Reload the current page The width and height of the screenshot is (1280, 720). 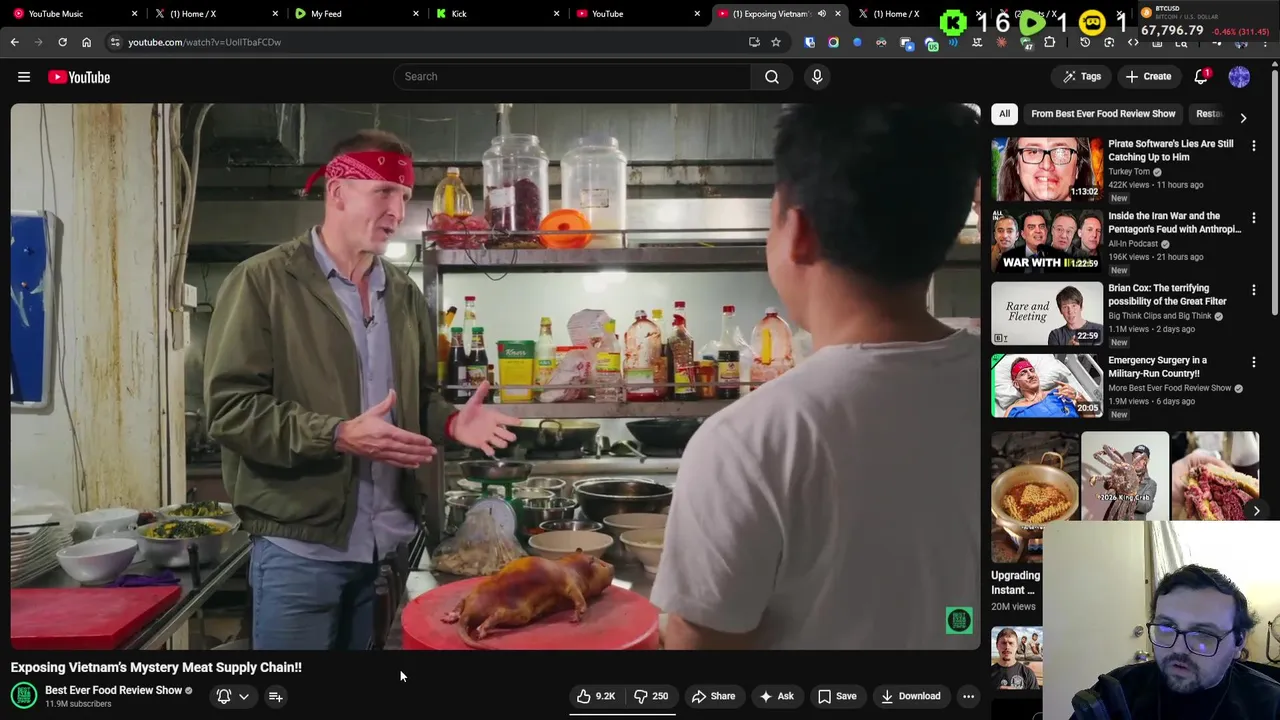(x=62, y=42)
